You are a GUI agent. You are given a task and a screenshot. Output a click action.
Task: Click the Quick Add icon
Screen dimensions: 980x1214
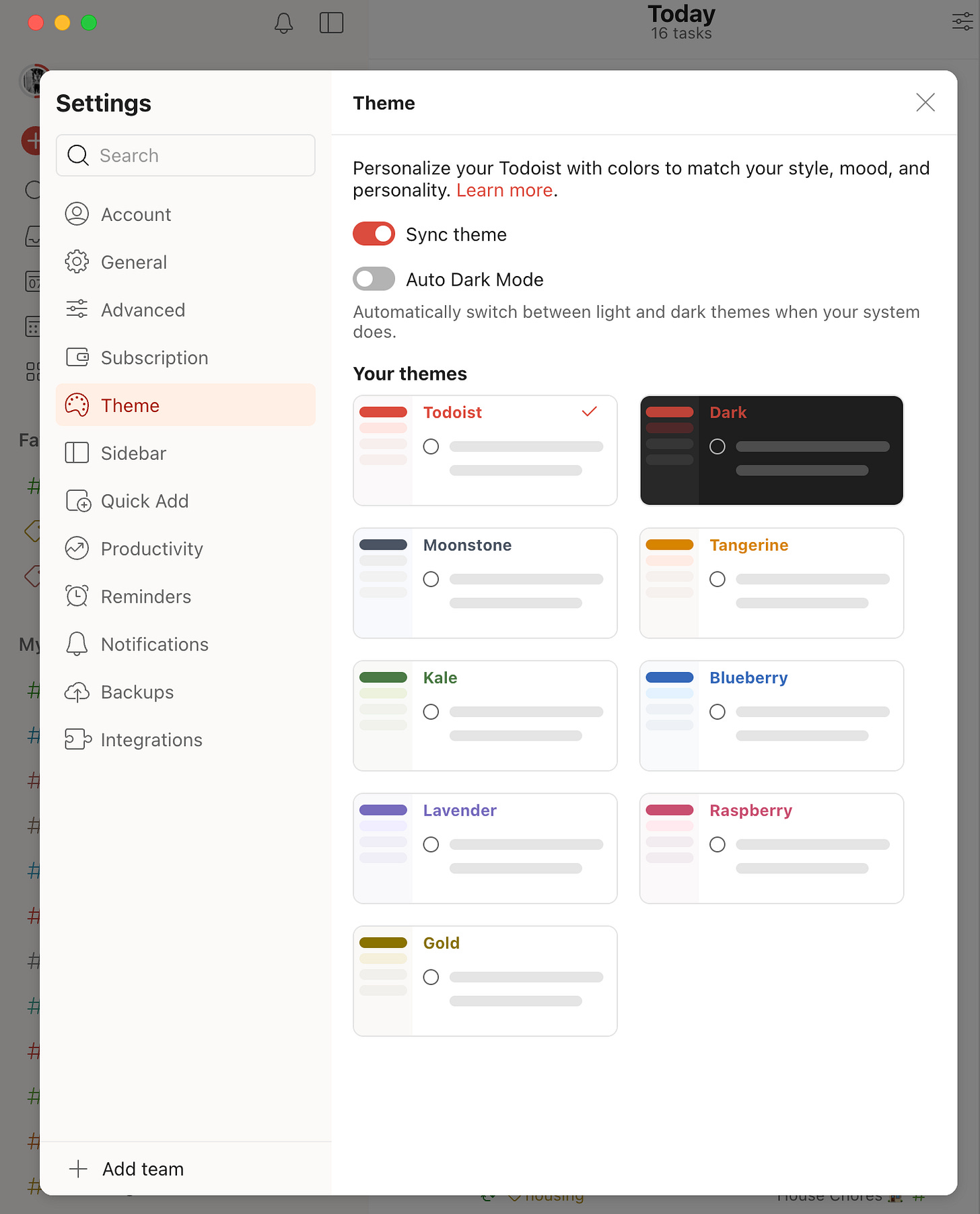click(x=78, y=501)
